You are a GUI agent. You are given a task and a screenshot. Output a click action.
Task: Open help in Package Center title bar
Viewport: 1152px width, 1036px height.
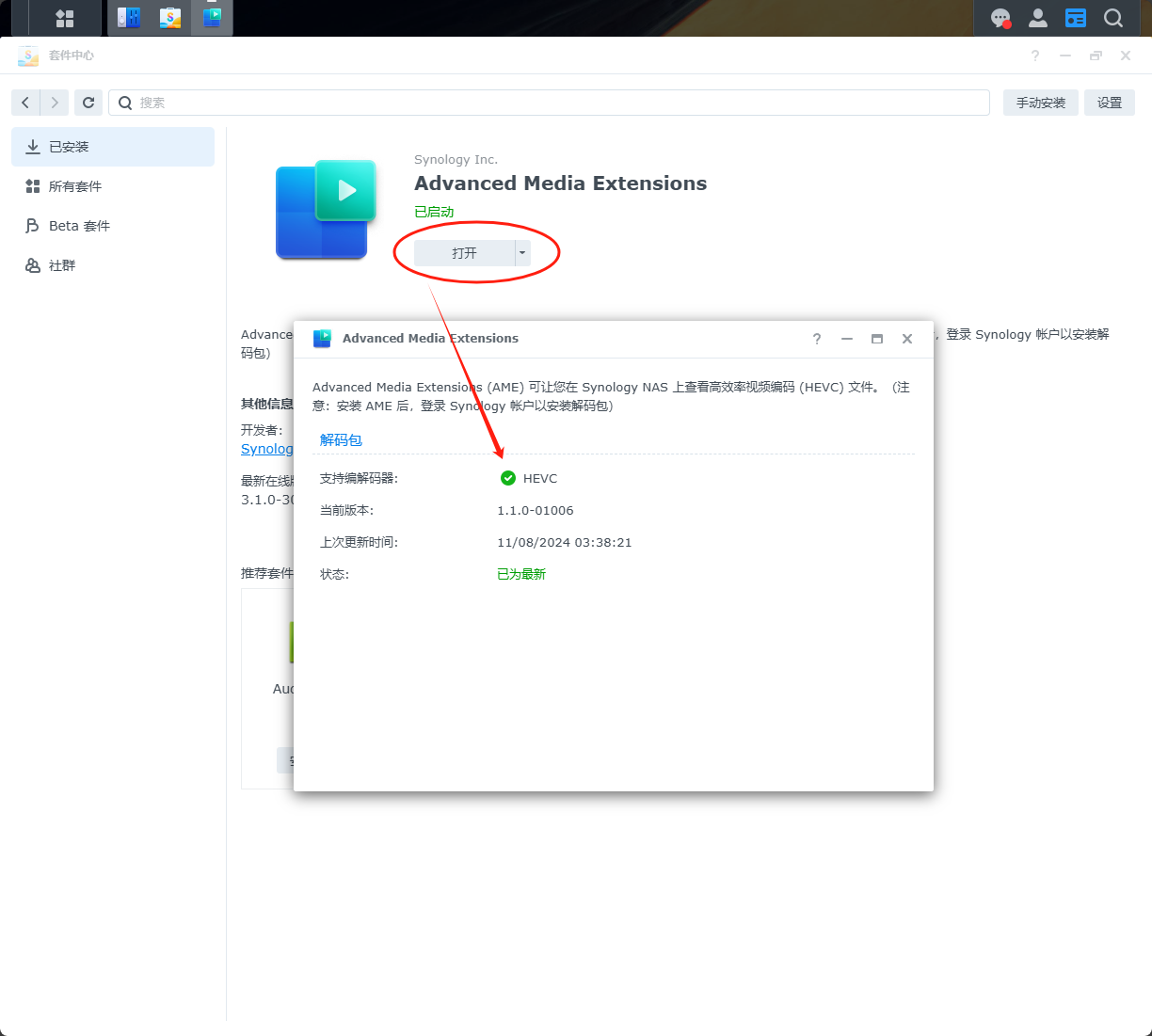(1035, 56)
